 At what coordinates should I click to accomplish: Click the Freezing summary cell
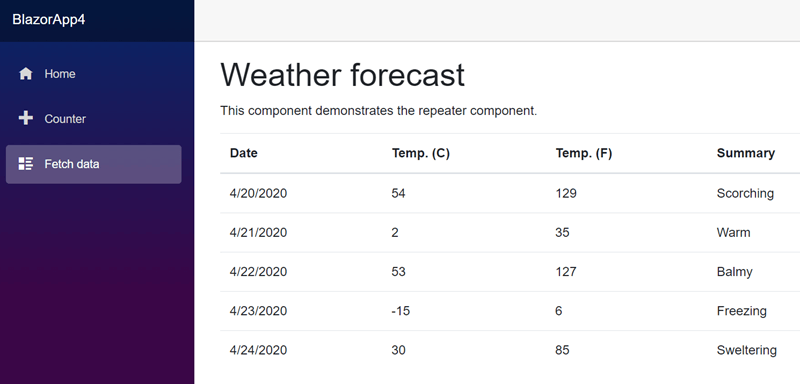pos(742,311)
